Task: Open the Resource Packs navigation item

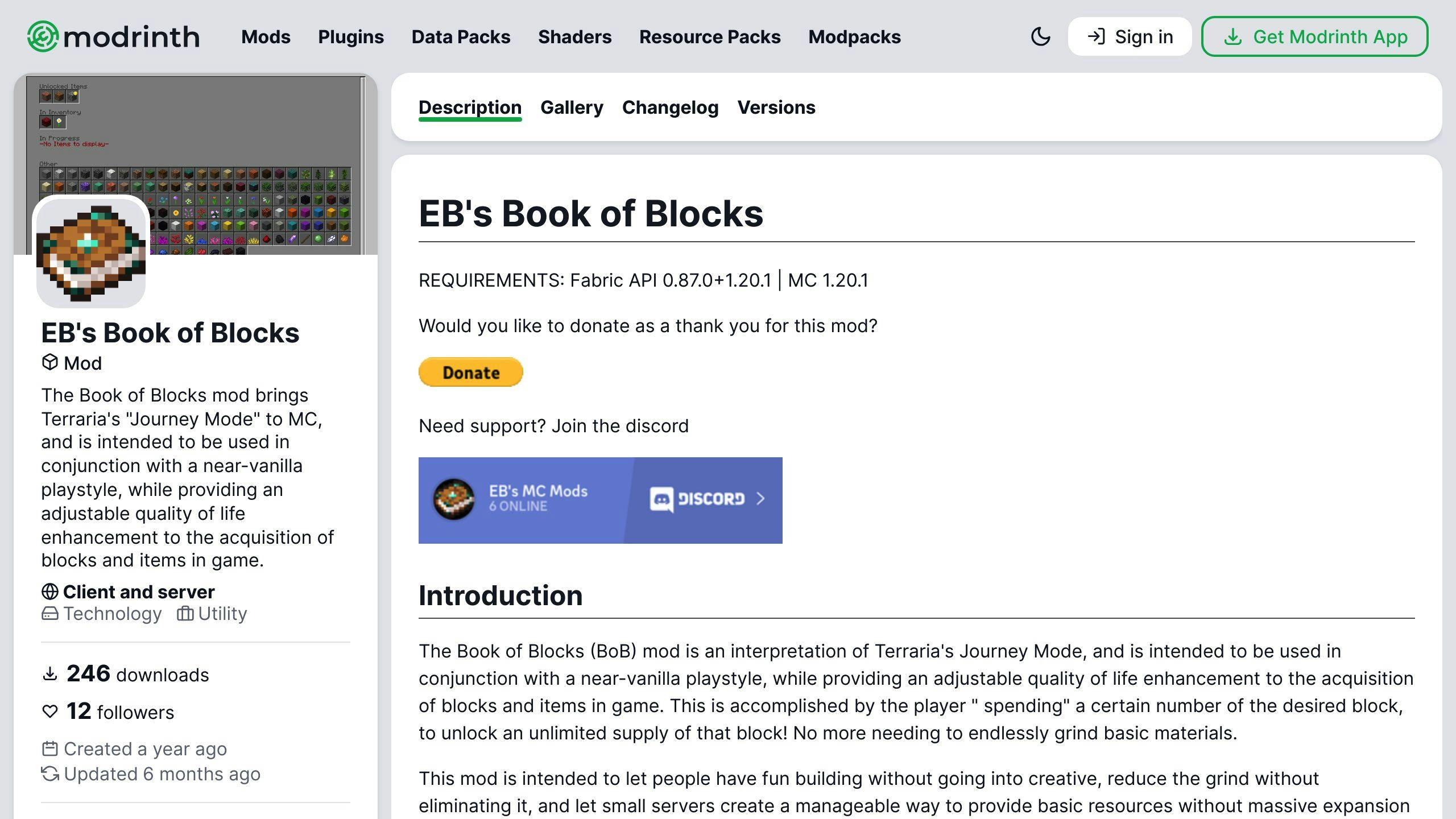Action: coord(710,36)
